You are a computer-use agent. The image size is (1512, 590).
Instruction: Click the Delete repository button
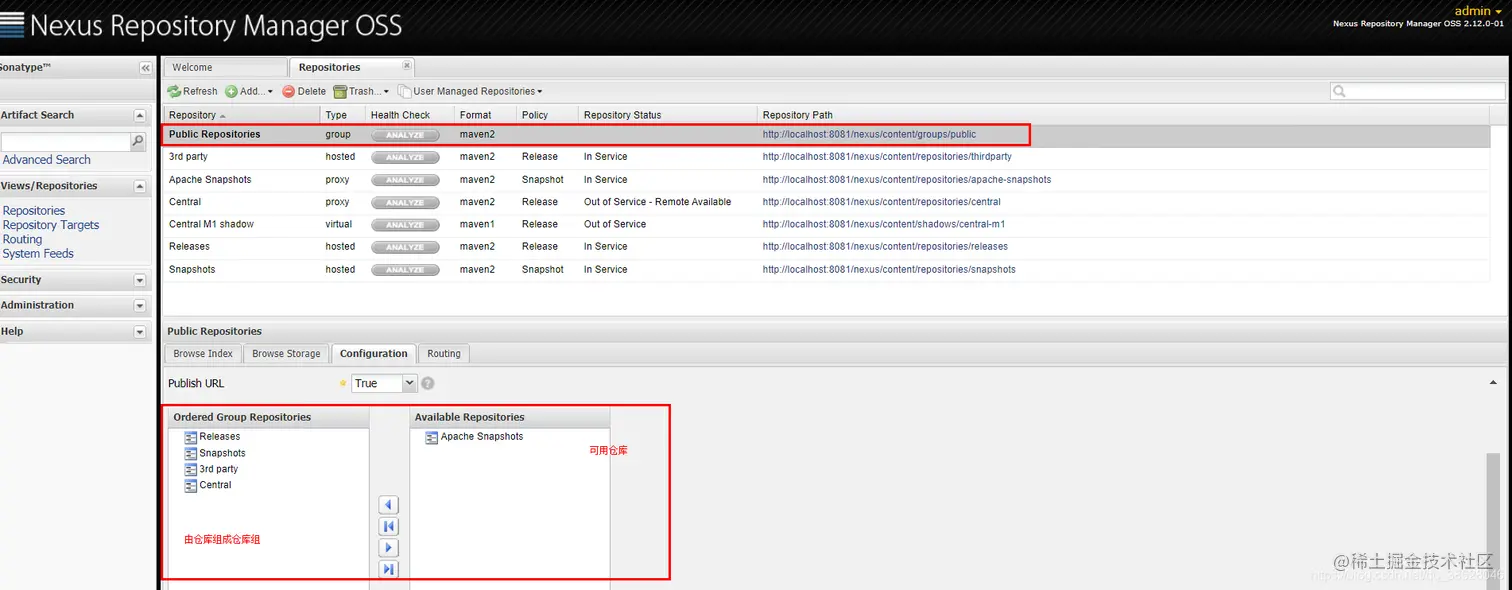(x=304, y=91)
